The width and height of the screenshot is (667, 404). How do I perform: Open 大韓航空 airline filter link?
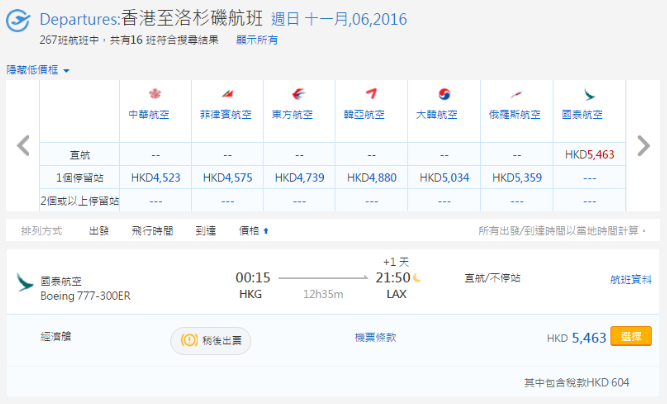click(436, 114)
